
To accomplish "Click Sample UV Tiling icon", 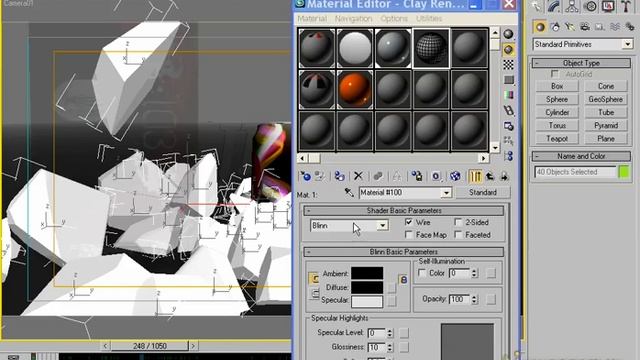I will click(x=508, y=80).
